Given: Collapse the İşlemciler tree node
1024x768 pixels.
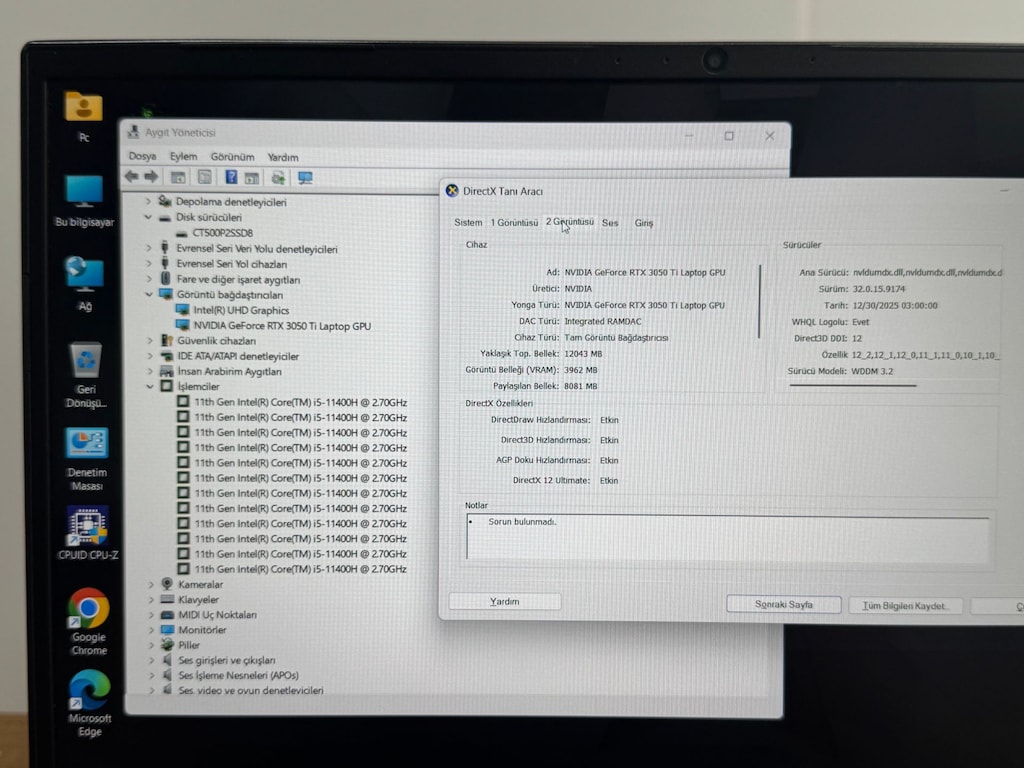Looking at the screenshot, I should [x=150, y=387].
